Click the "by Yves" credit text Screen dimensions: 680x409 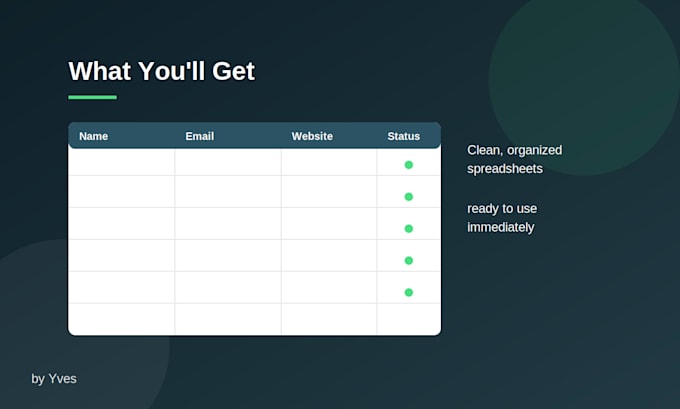54,379
